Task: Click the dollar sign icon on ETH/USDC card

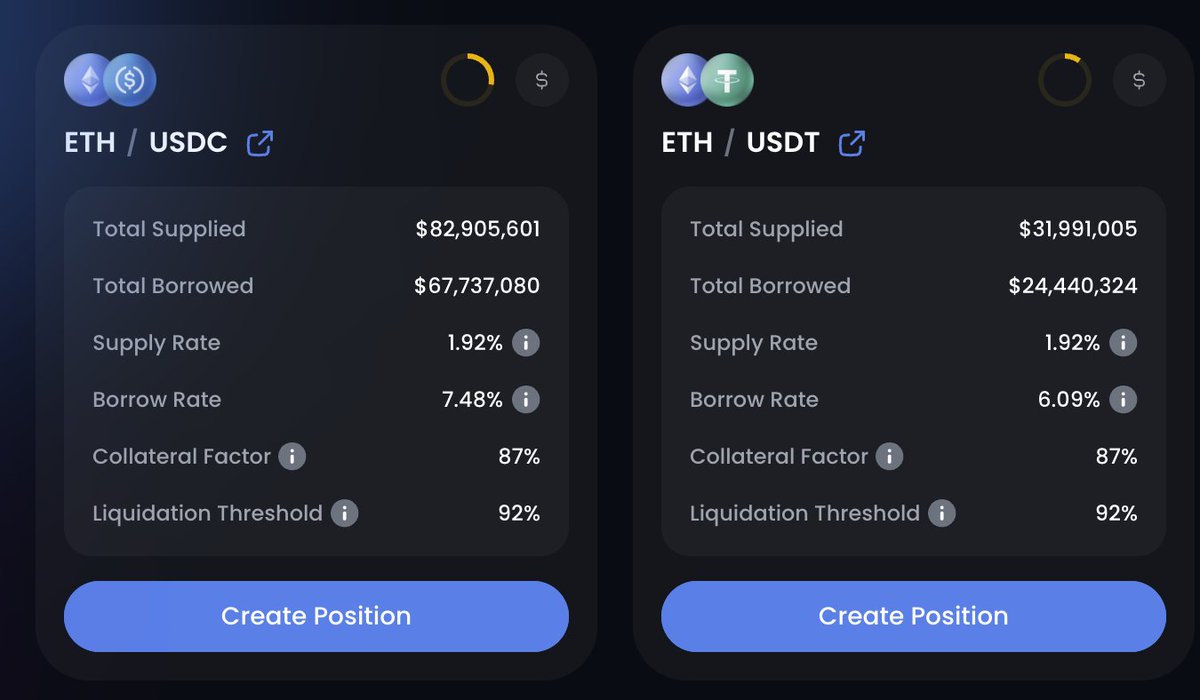Action: pos(542,80)
